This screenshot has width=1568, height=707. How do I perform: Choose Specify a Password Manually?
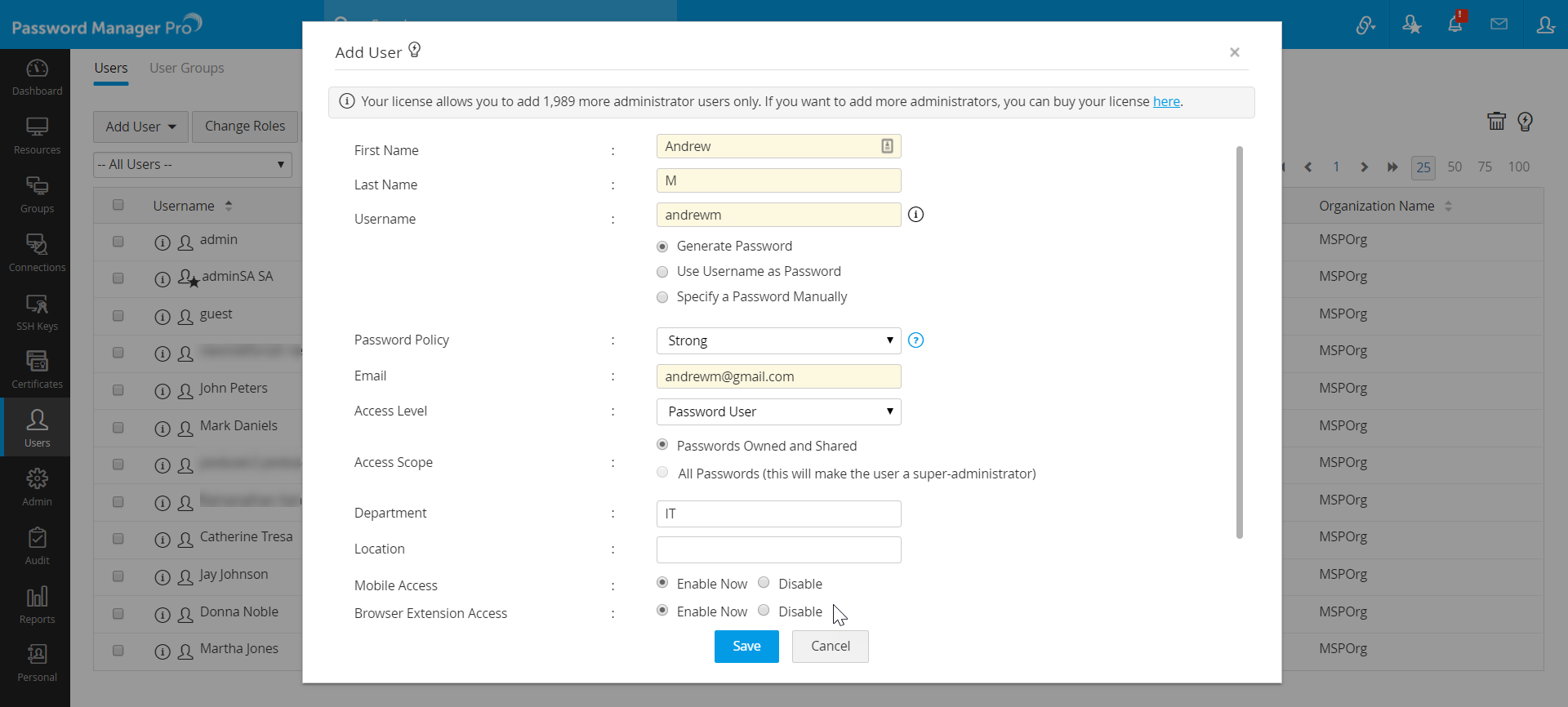click(662, 297)
